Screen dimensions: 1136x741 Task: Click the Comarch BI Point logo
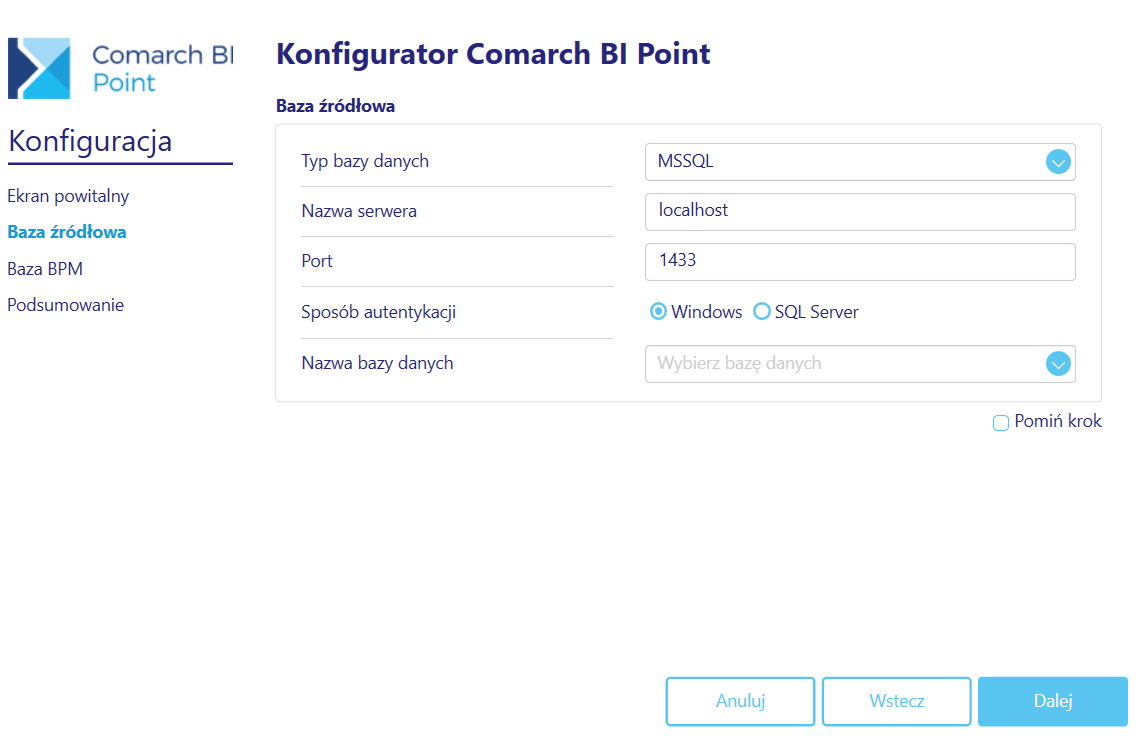pyautogui.click(x=120, y=68)
